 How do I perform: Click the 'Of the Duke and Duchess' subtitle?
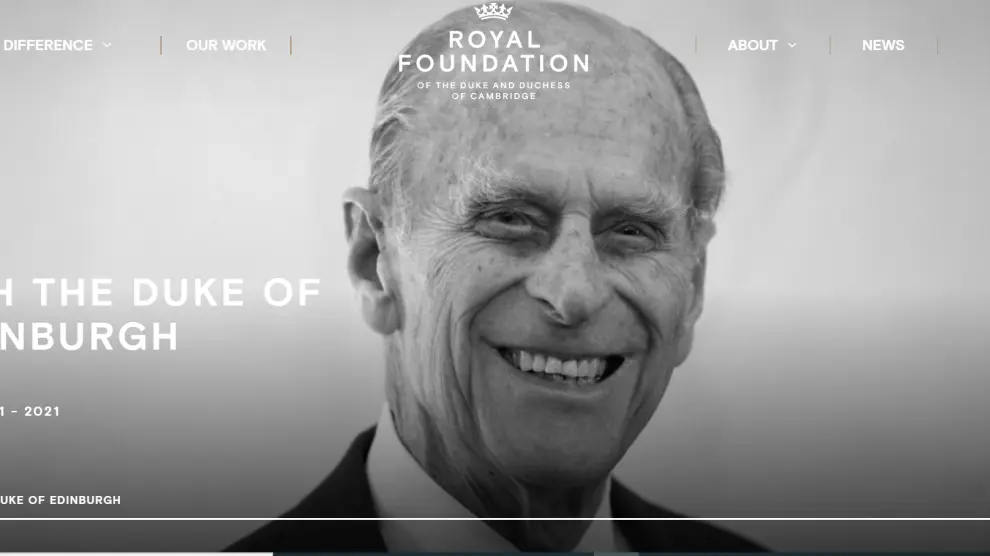click(493, 85)
